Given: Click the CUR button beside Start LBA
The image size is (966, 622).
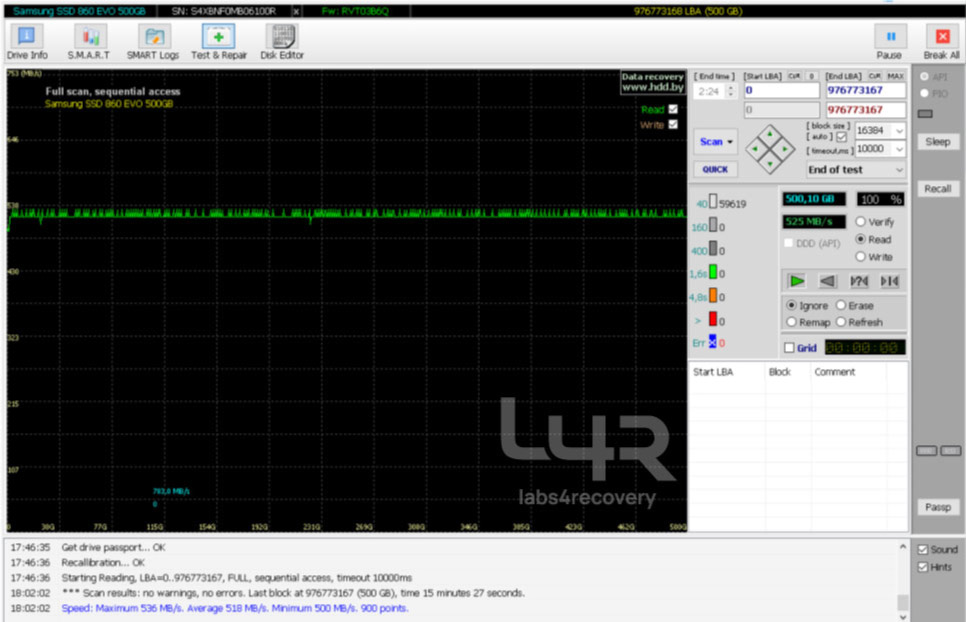Looking at the screenshot, I should 794,76.
